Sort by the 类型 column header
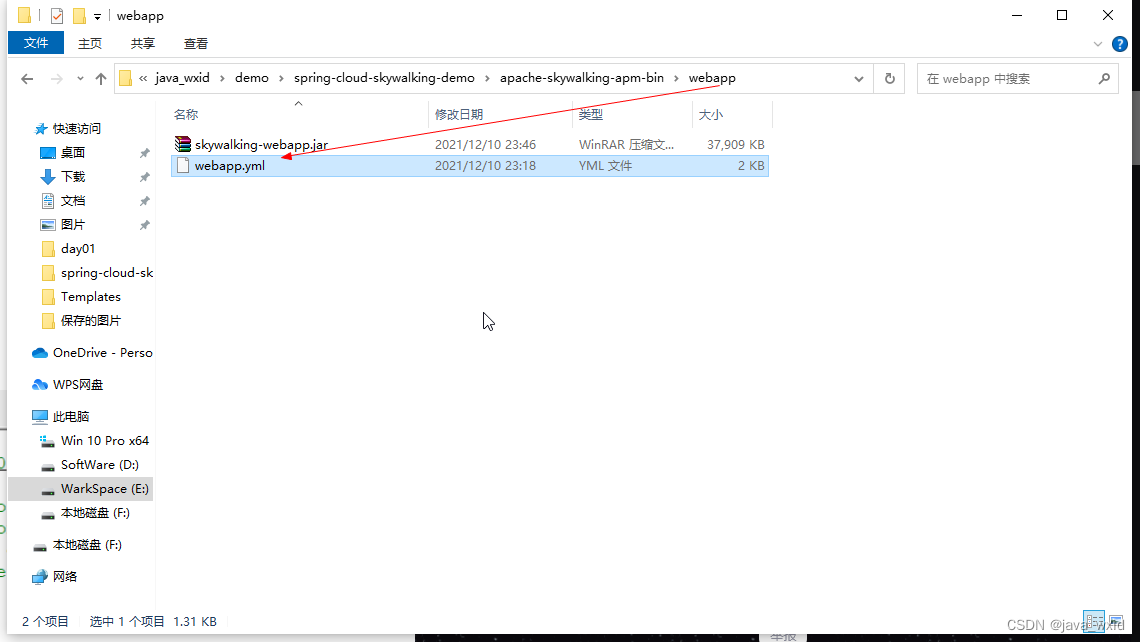 (x=590, y=114)
